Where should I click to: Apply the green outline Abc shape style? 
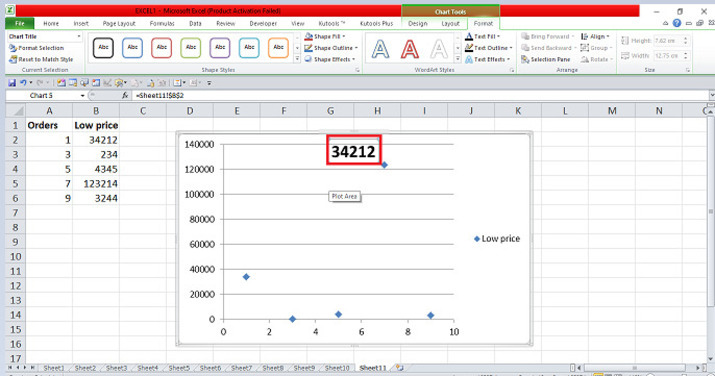(x=191, y=48)
